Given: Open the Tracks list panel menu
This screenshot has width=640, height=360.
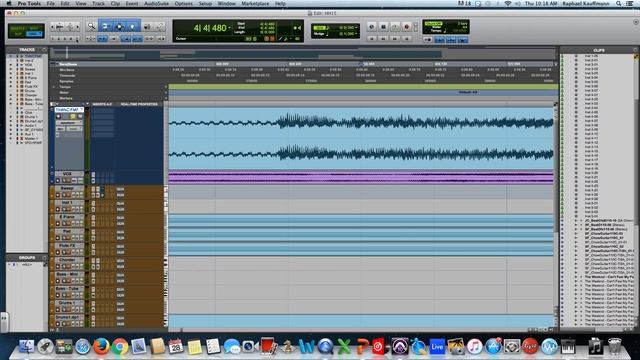Looking at the screenshot, I should (44, 50).
